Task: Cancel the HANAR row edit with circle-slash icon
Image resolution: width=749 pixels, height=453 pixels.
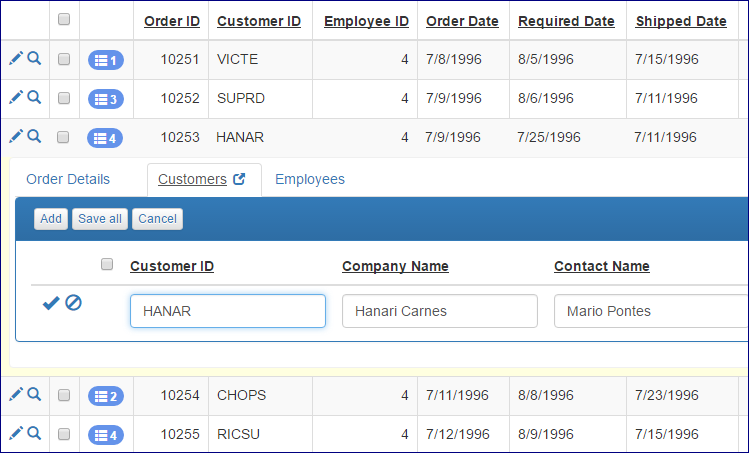Action: [73, 303]
